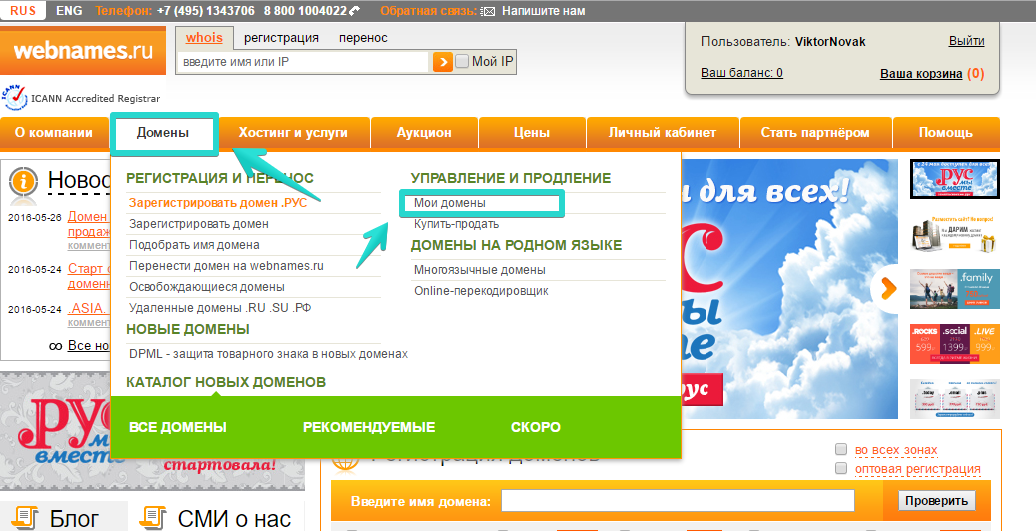Open the Цены menu
The width and height of the screenshot is (1036, 531).
(532, 133)
